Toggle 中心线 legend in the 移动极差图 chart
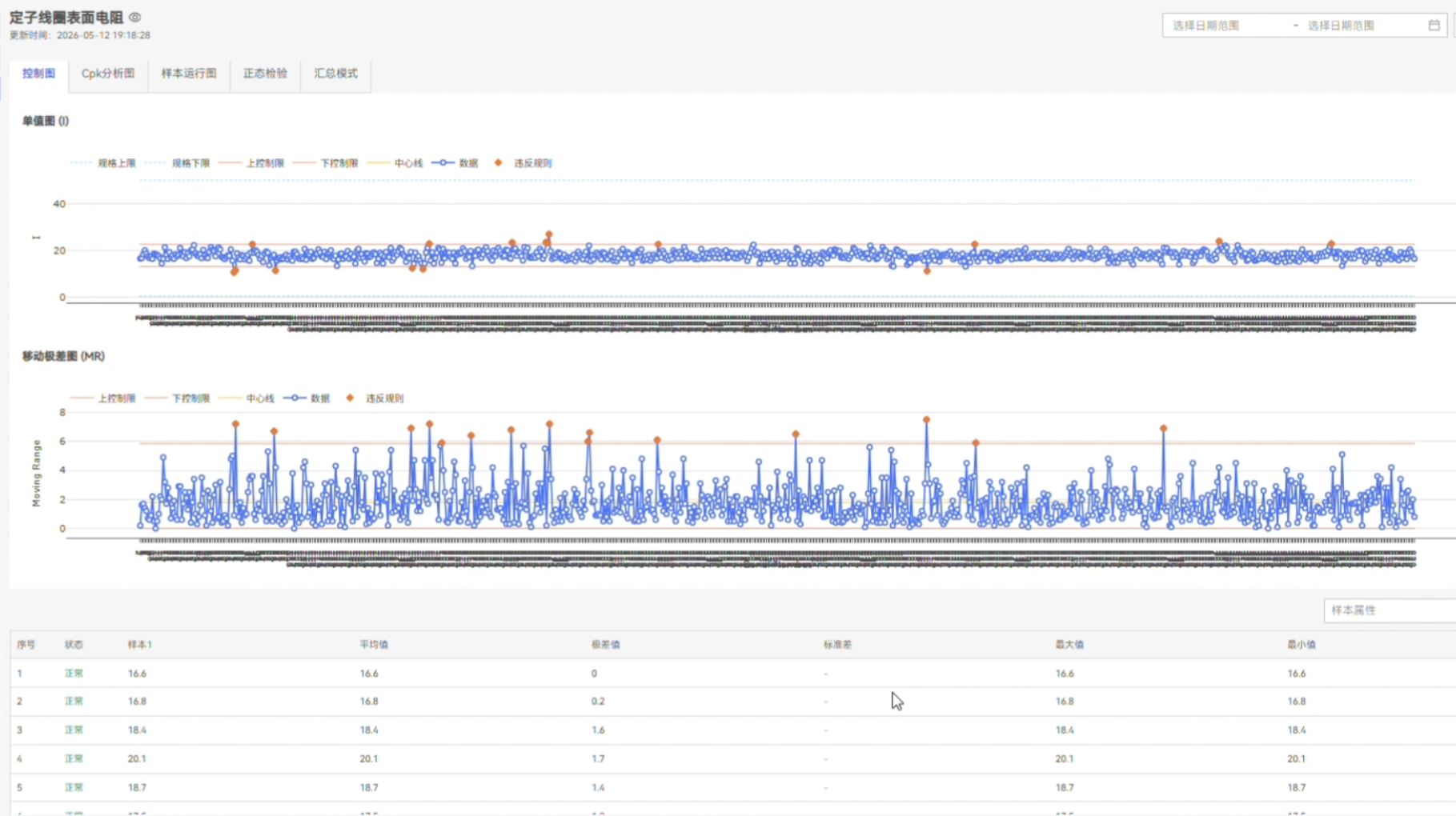Image resolution: width=1456 pixels, height=816 pixels. tap(247, 398)
